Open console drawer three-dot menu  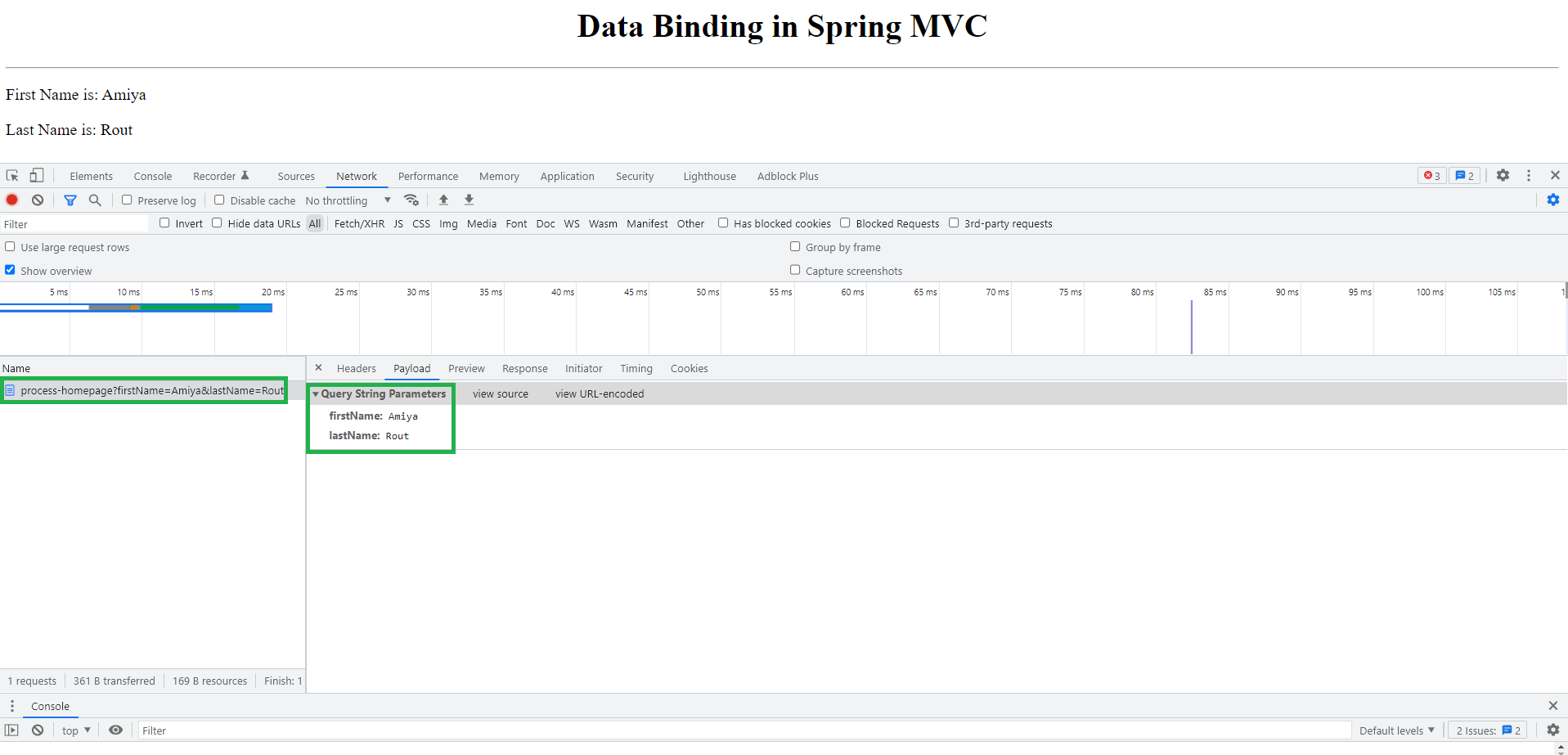click(x=12, y=705)
